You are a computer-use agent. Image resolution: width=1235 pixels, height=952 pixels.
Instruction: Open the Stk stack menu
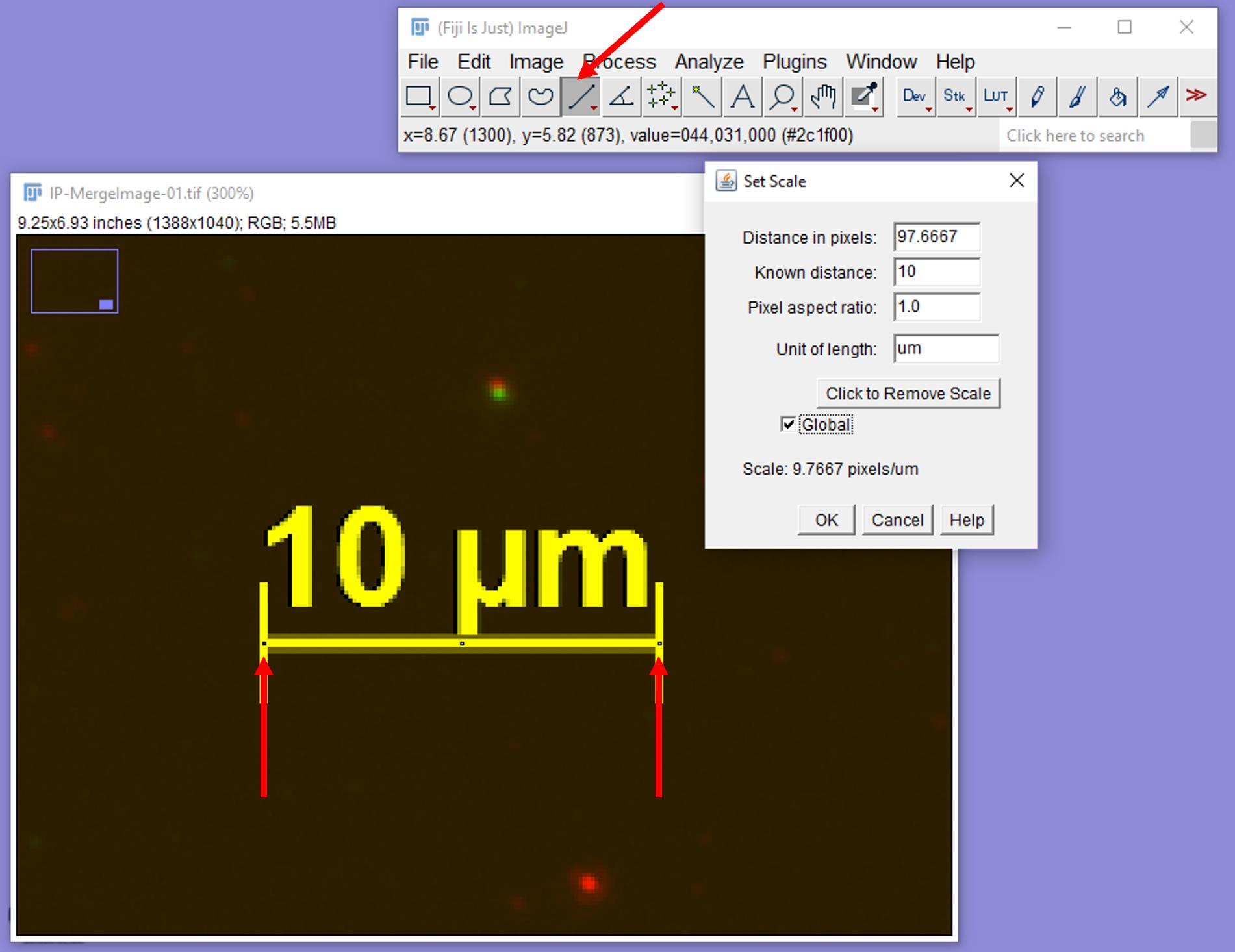pos(954,97)
